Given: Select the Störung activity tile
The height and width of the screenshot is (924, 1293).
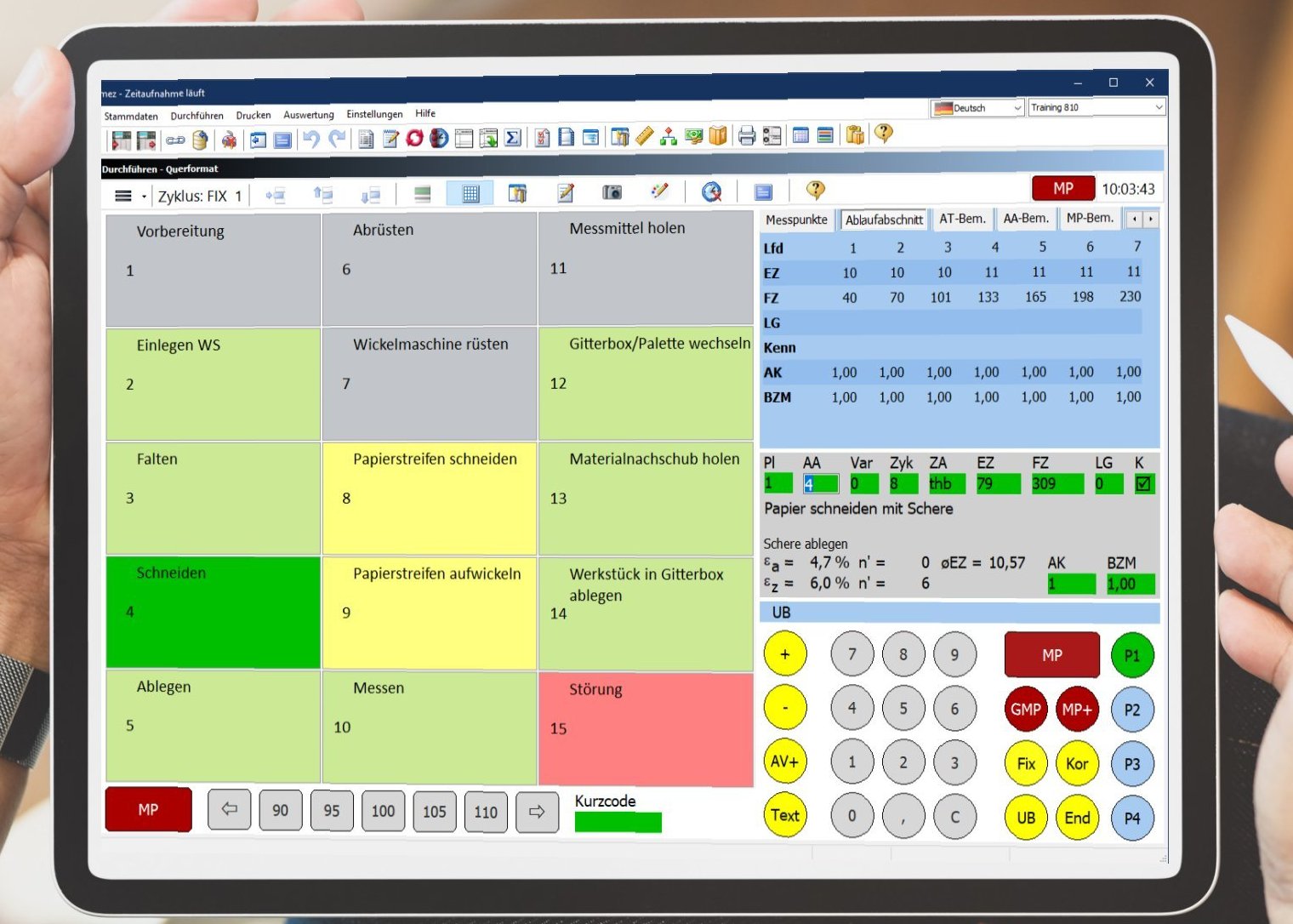Looking at the screenshot, I should coord(646,728).
